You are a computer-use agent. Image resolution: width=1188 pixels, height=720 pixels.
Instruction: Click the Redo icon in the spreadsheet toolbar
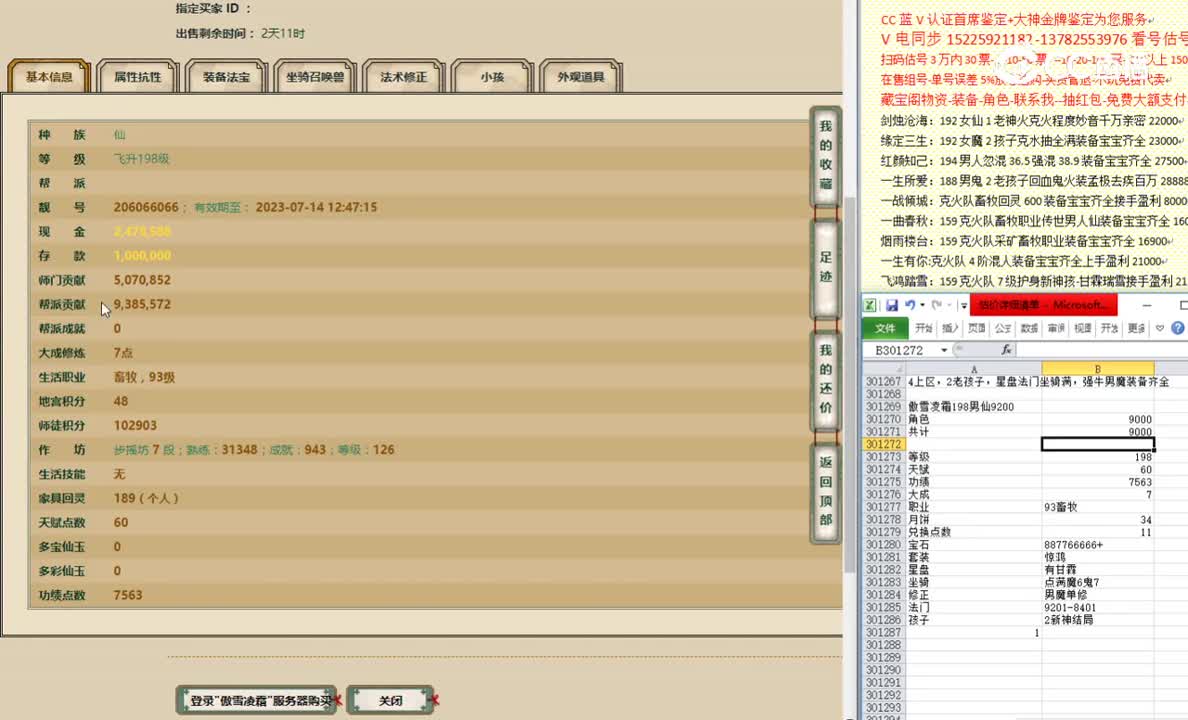(x=937, y=306)
